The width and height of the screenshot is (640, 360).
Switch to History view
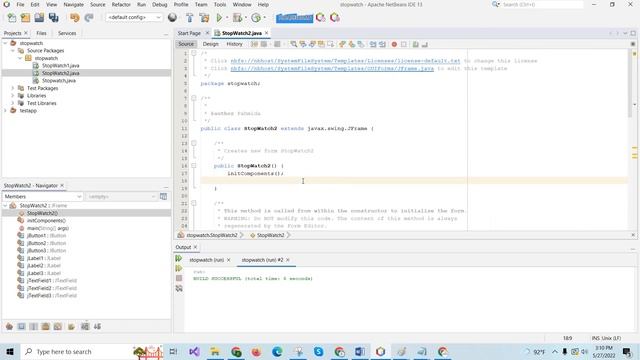pos(234,44)
